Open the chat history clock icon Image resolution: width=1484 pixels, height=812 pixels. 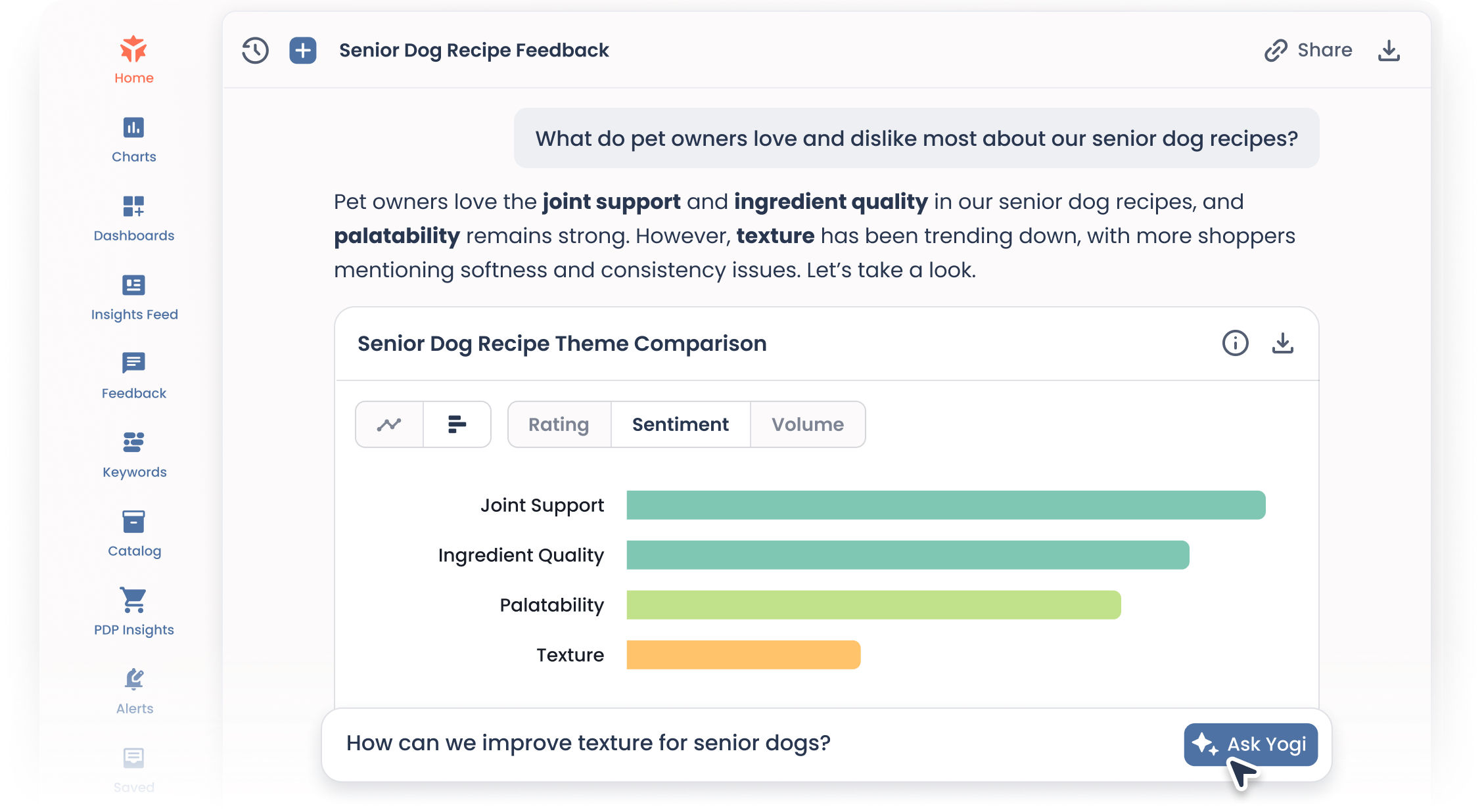(x=255, y=51)
